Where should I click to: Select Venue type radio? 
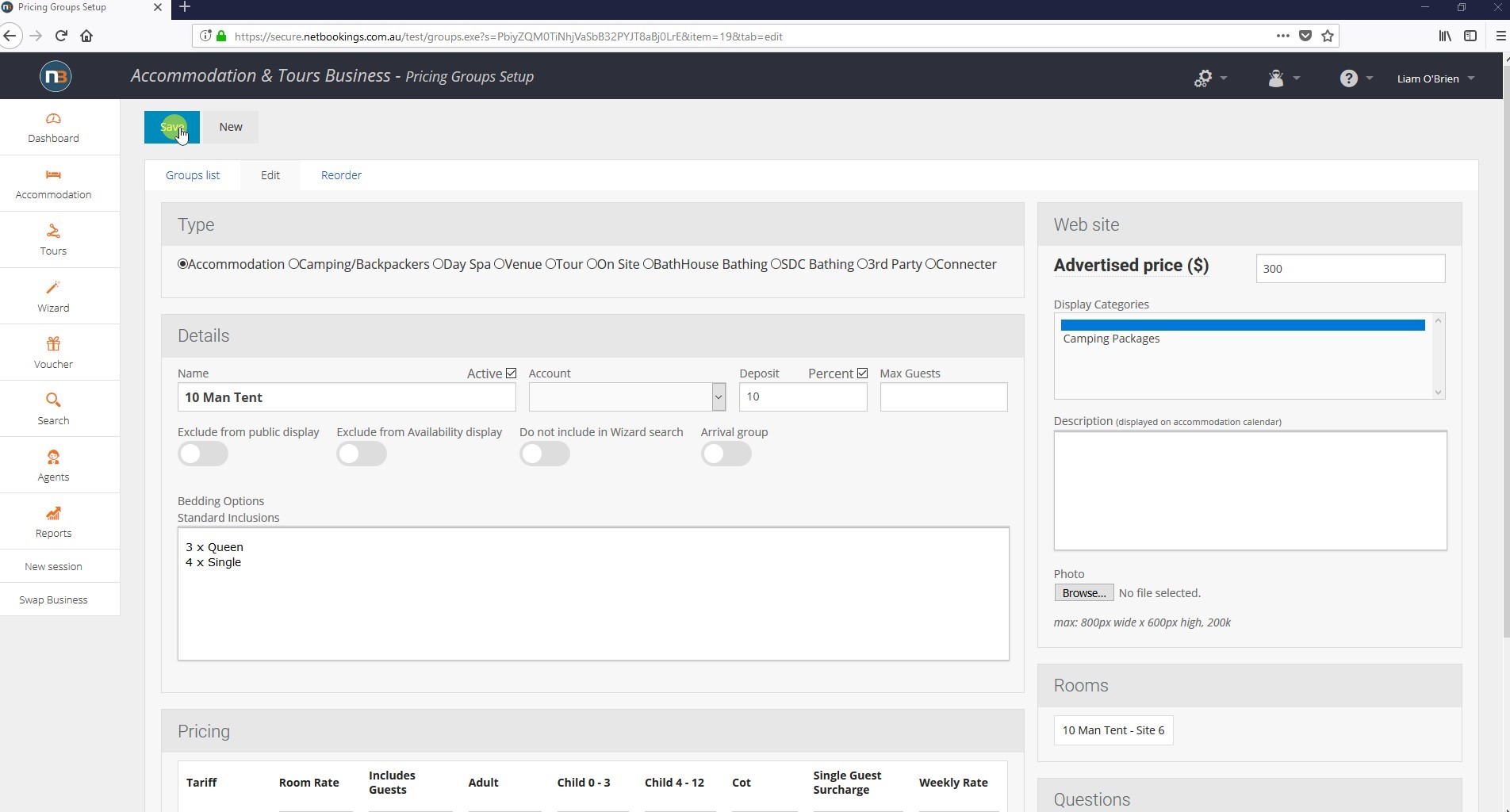click(499, 264)
